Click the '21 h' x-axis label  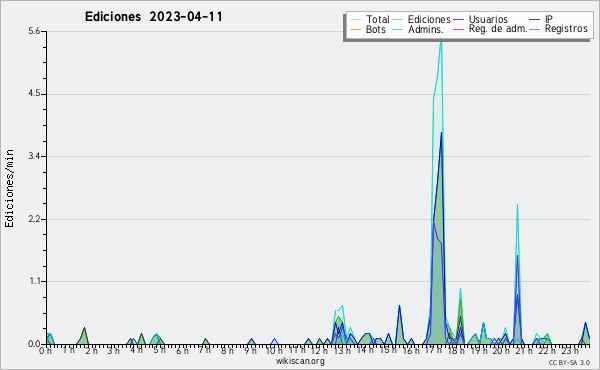tap(523, 350)
